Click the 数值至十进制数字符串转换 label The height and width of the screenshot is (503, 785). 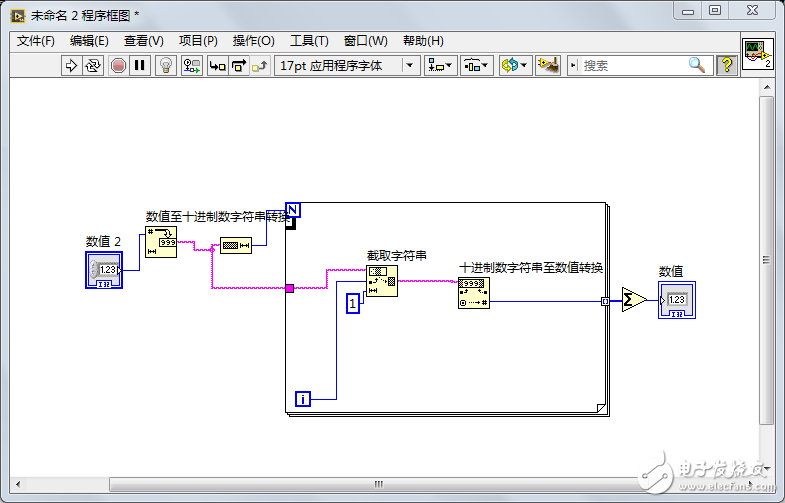(x=218, y=217)
